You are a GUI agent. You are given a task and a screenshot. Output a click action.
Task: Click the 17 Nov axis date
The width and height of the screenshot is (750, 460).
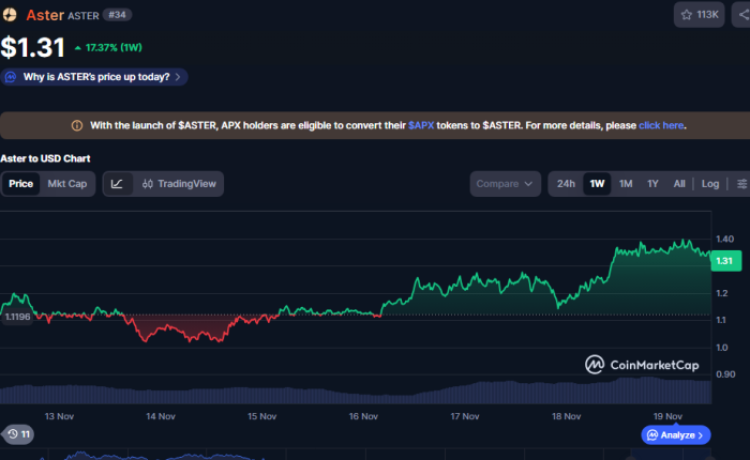[465, 416]
